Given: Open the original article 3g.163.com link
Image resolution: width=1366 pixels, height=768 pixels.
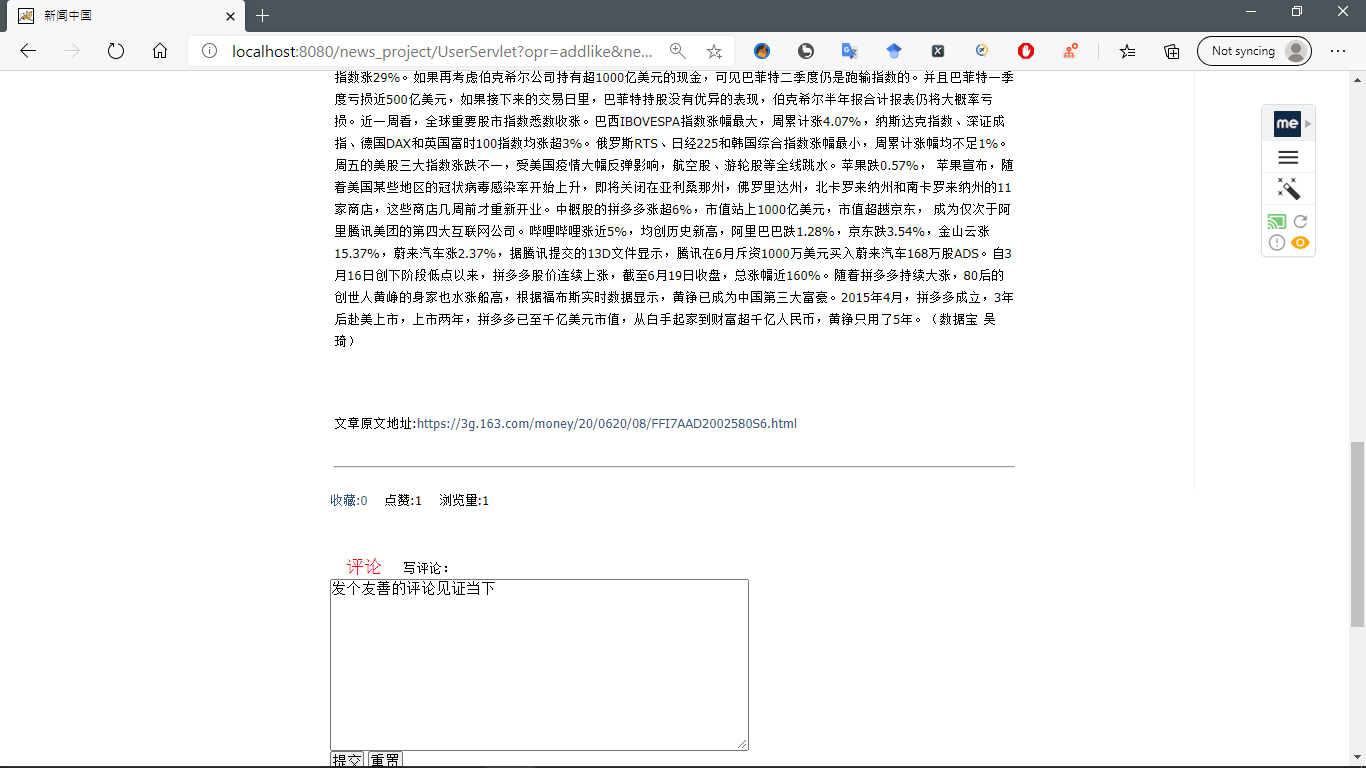Looking at the screenshot, I should [607, 424].
